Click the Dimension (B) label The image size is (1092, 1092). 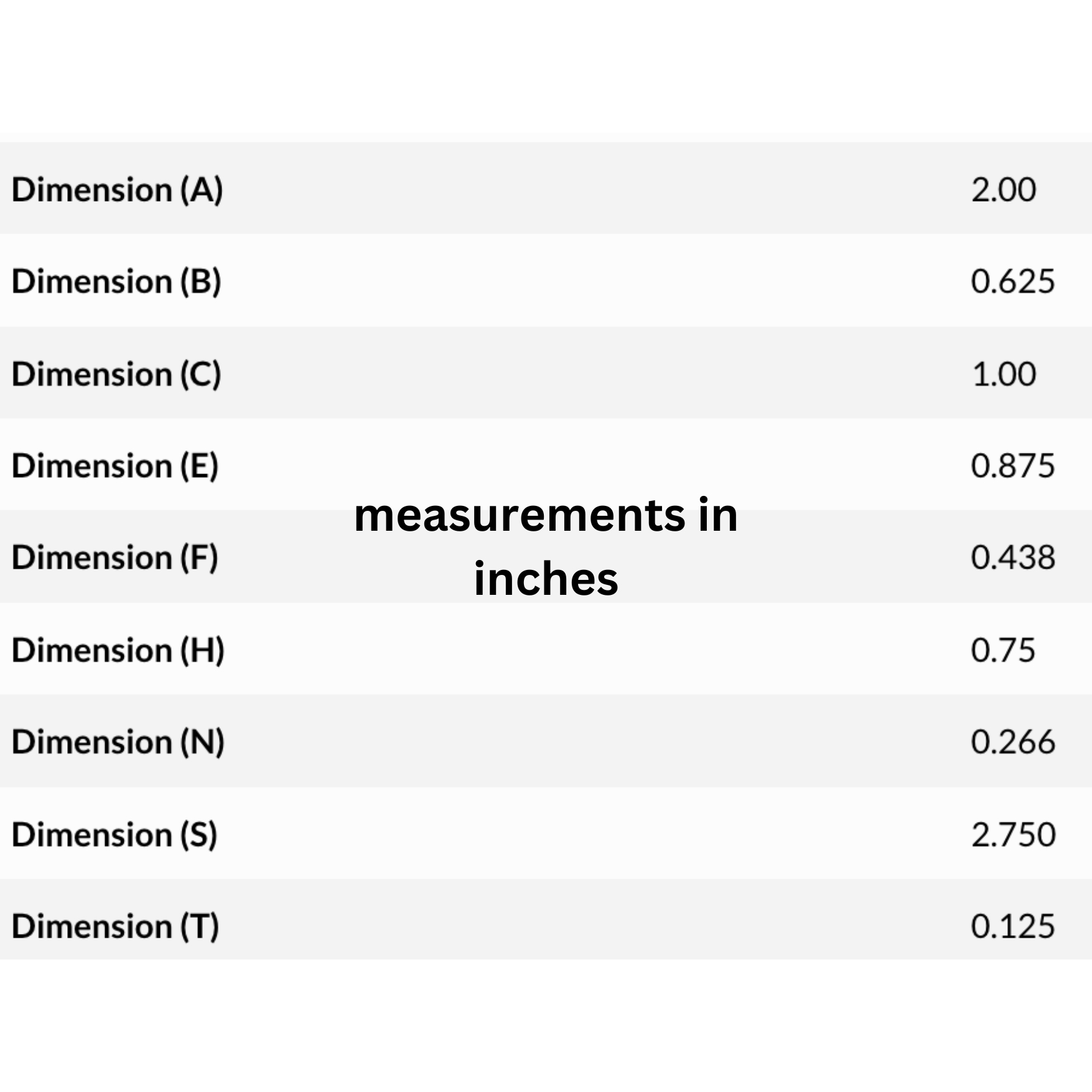click(x=116, y=281)
